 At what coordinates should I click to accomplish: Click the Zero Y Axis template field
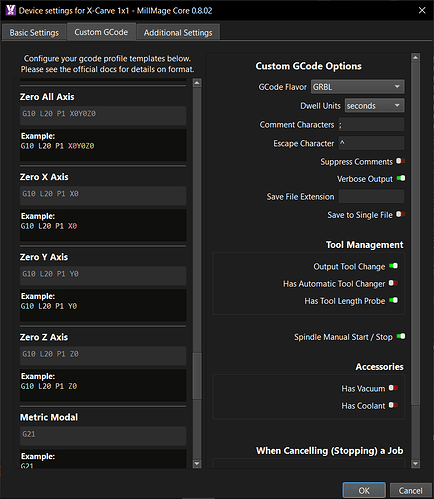point(103,275)
